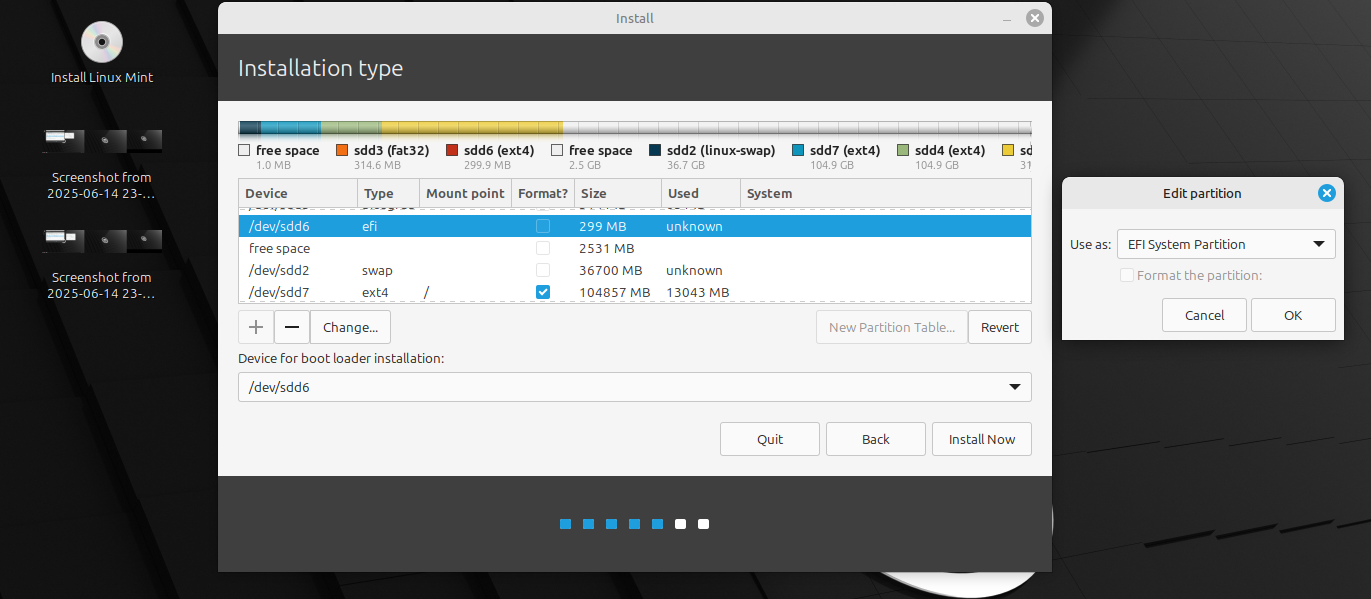Cancel the Edit partition dialog
Screen dimensions: 1371x599
click(x=1204, y=315)
